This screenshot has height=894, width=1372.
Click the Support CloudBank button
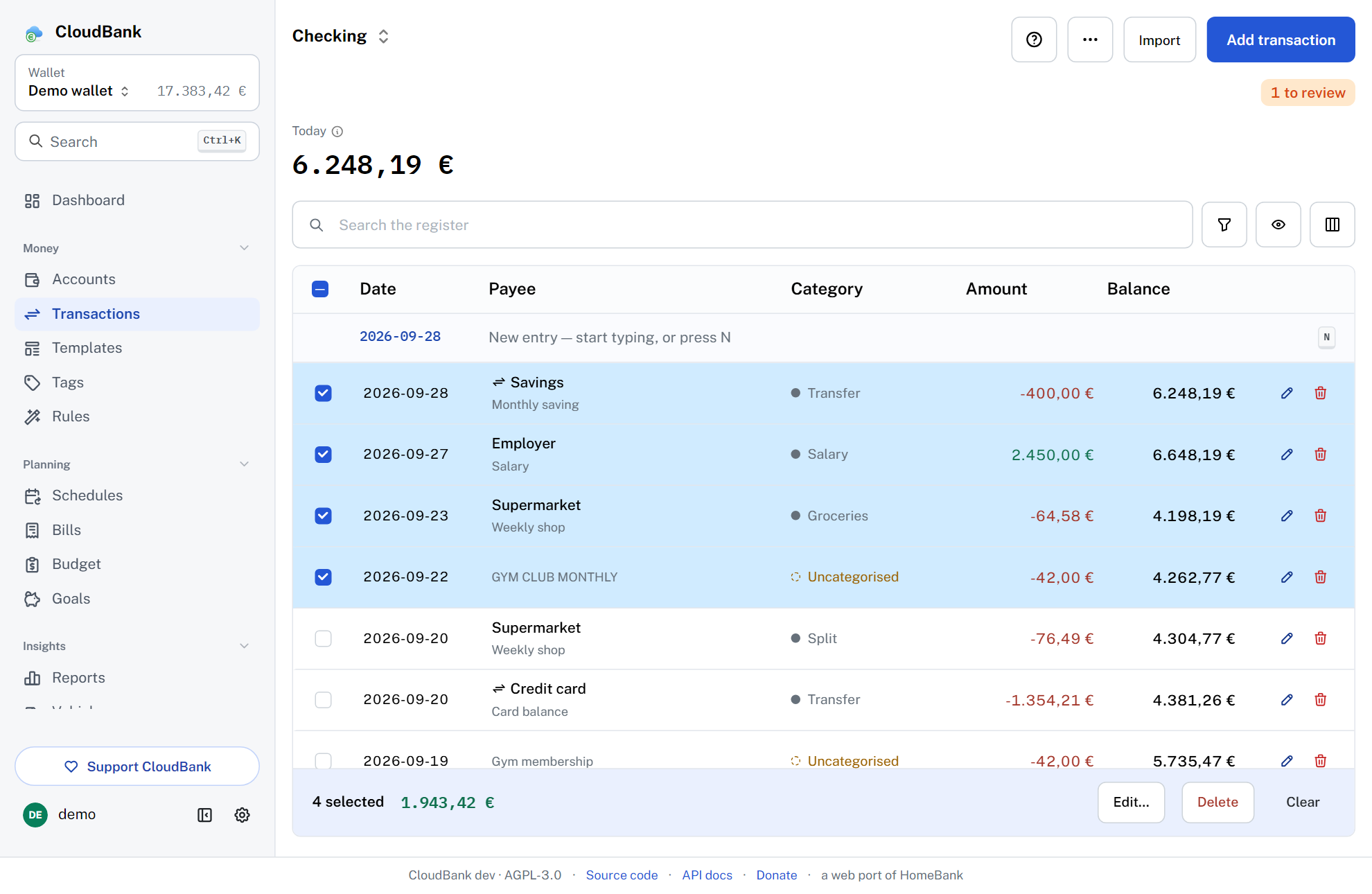coord(137,766)
